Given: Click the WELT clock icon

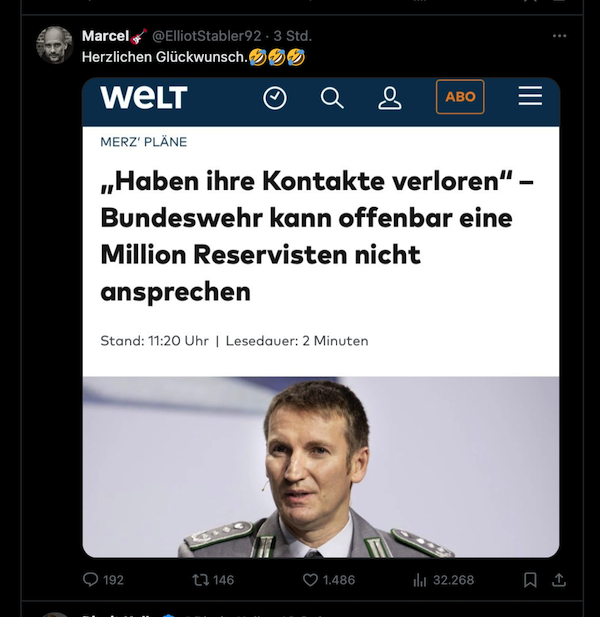Looking at the screenshot, I should point(275,98).
